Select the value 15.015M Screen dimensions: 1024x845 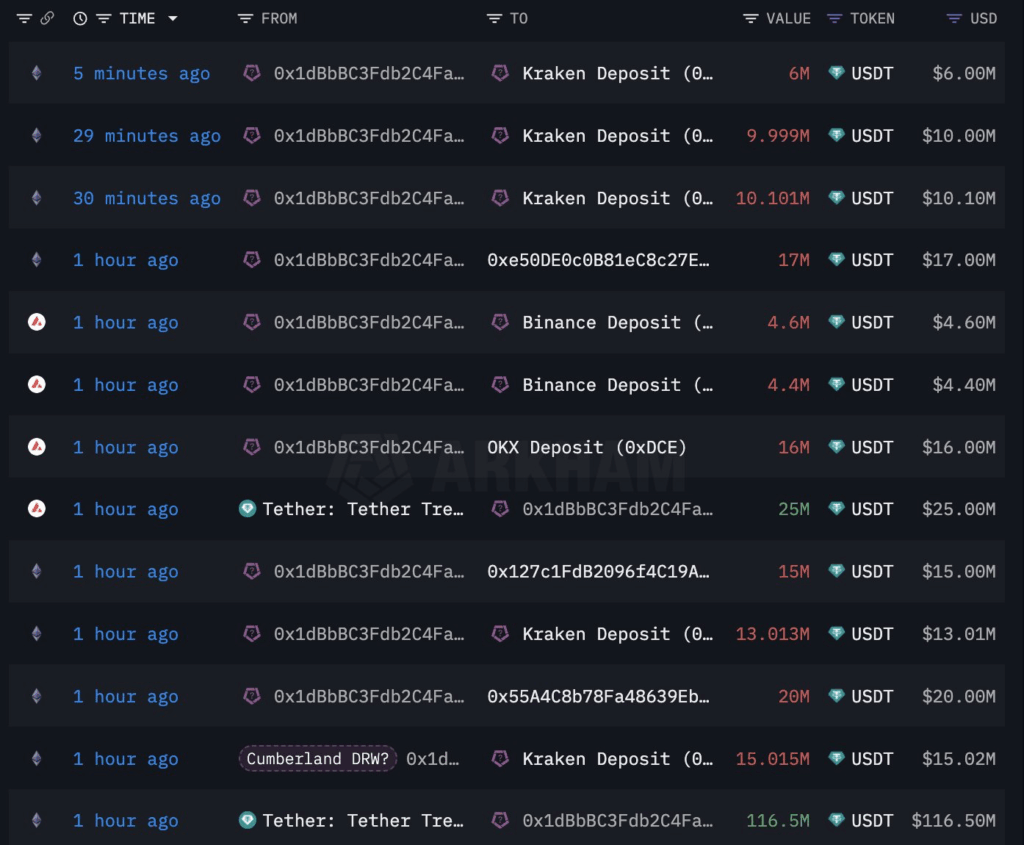click(x=773, y=759)
